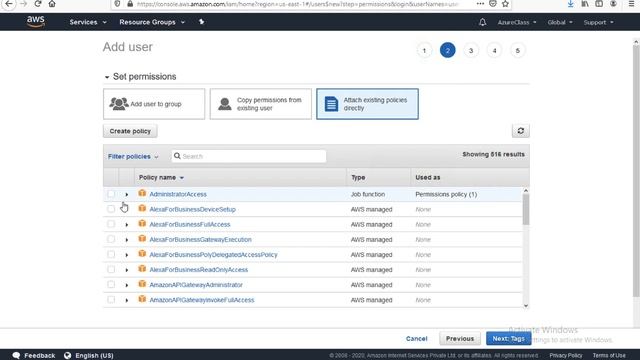Click the Next: Tags button
The image size is (640, 360).
tap(509, 338)
